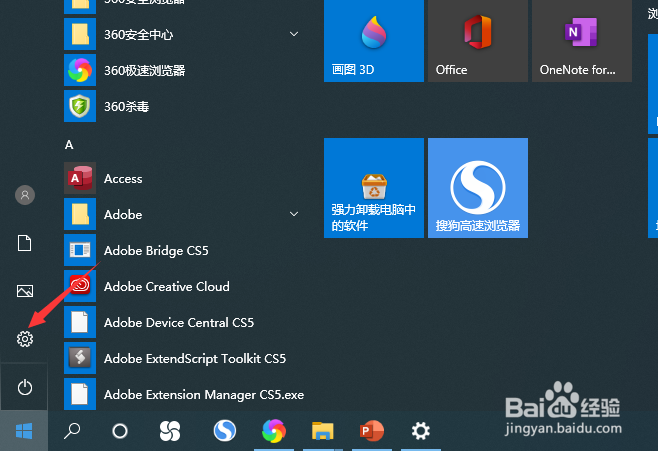This screenshot has height=451, width=658.
Task: Open the pinwheel fan app on taskbar
Action: 170,431
